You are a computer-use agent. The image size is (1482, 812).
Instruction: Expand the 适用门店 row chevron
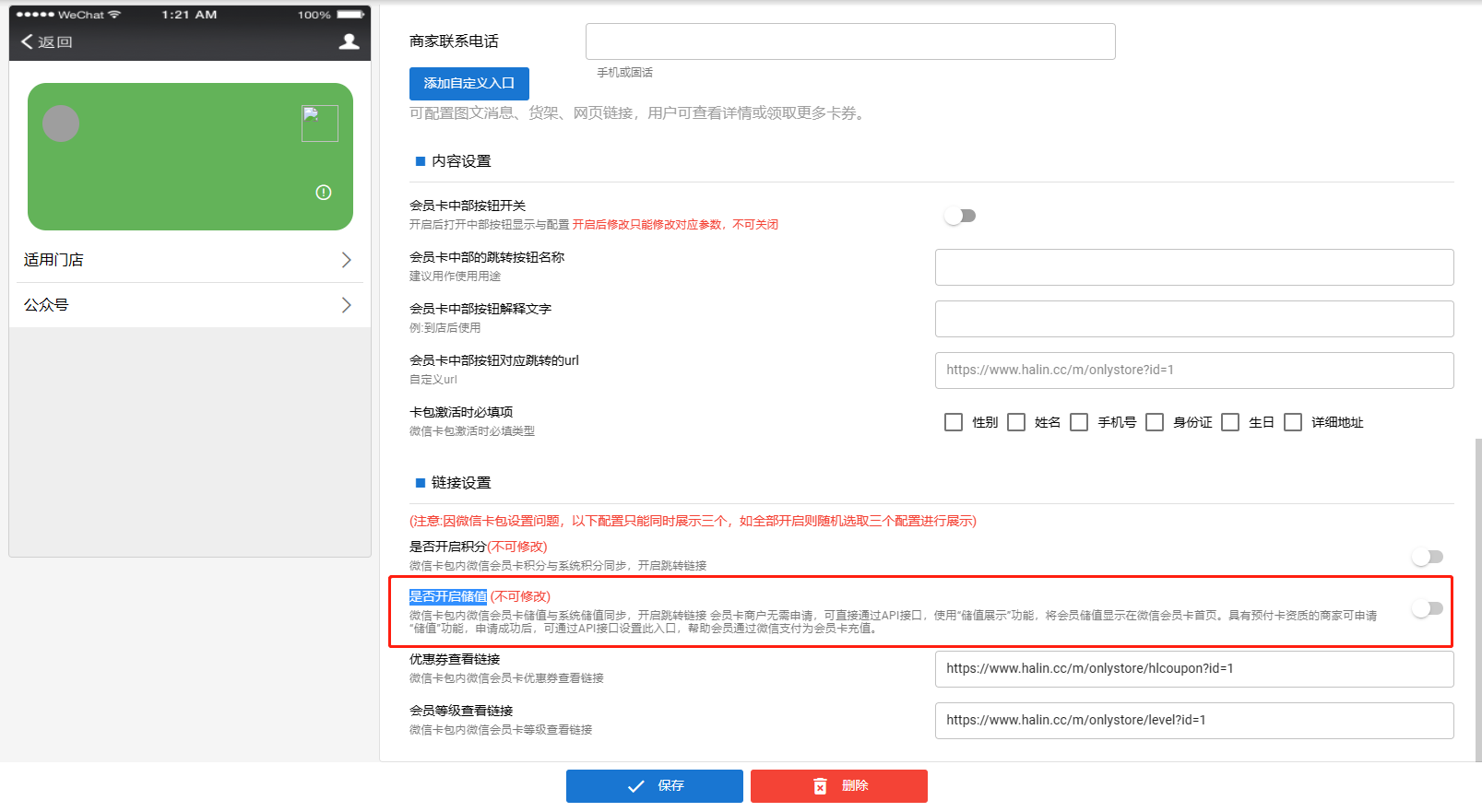pyautogui.click(x=347, y=260)
